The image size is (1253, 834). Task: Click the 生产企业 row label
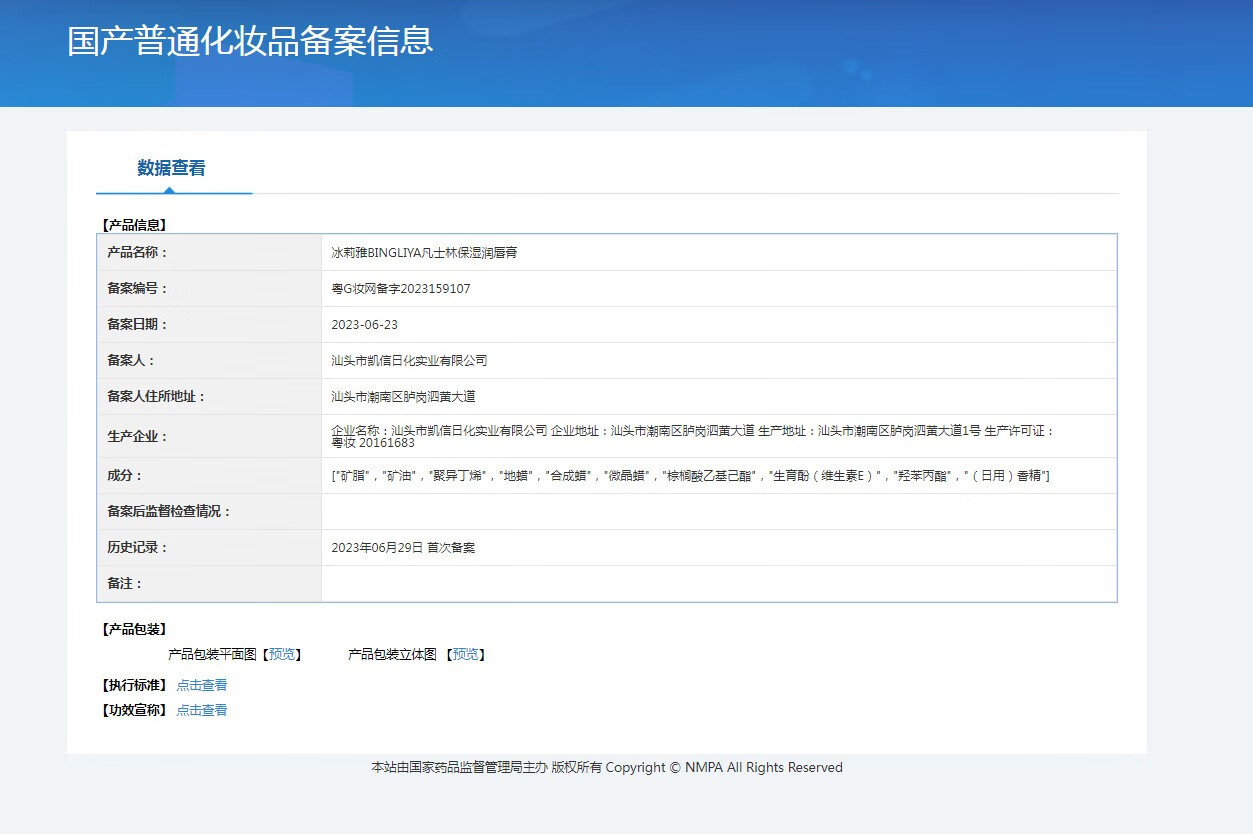[x=138, y=437]
